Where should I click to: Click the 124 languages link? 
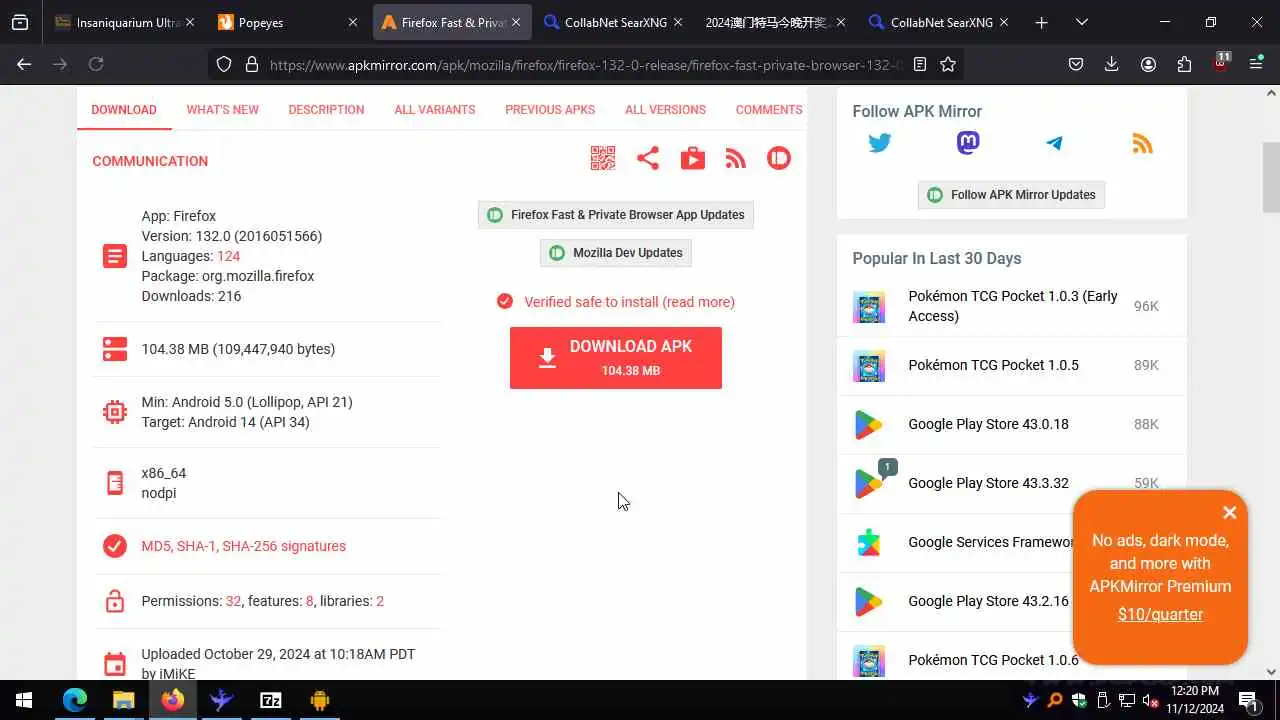click(x=228, y=256)
